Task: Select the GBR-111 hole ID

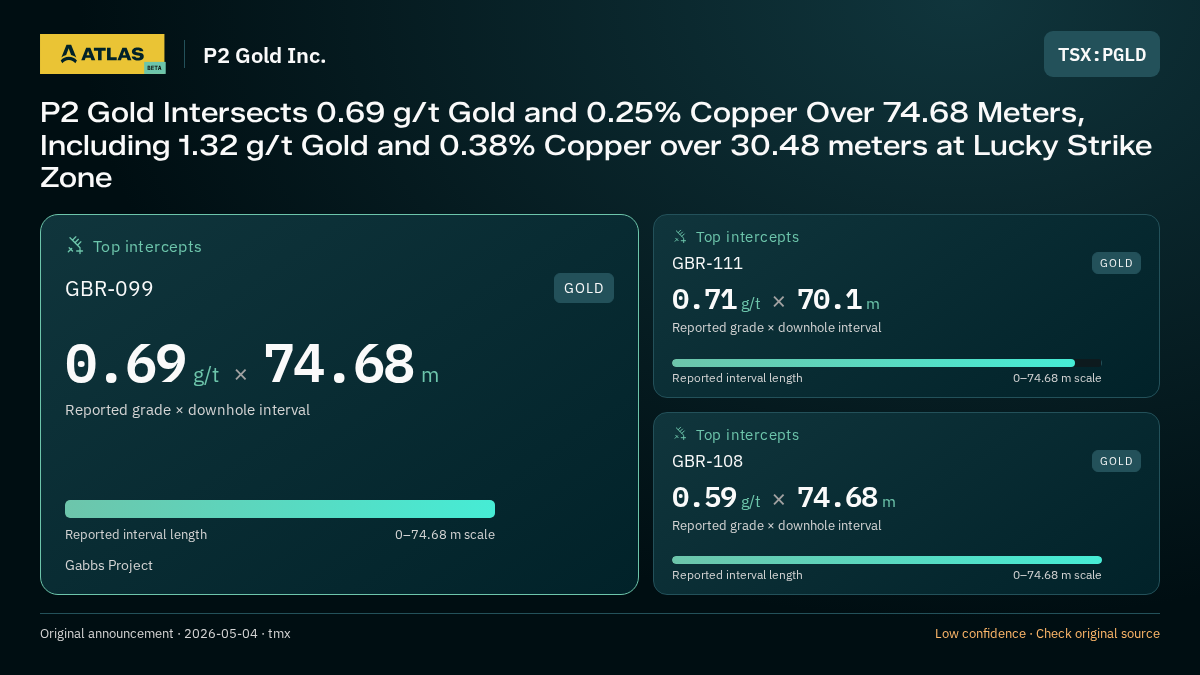Action: pyautogui.click(x=707, y=263)
